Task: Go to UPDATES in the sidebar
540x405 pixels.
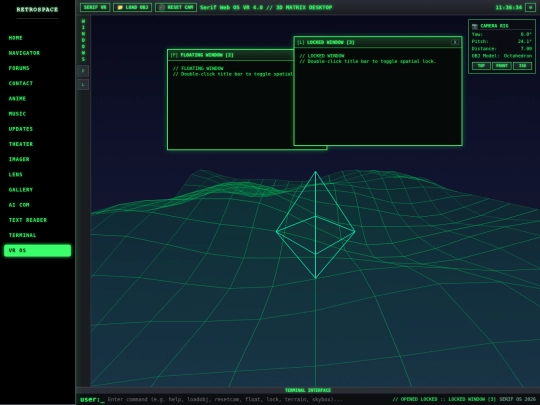Action: [37, 129]
